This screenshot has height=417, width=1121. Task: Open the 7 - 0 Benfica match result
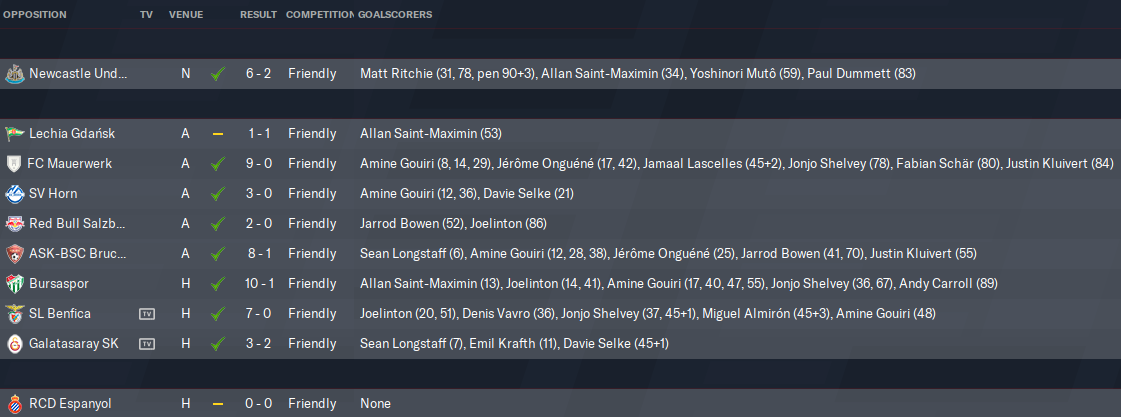[258, 314]
